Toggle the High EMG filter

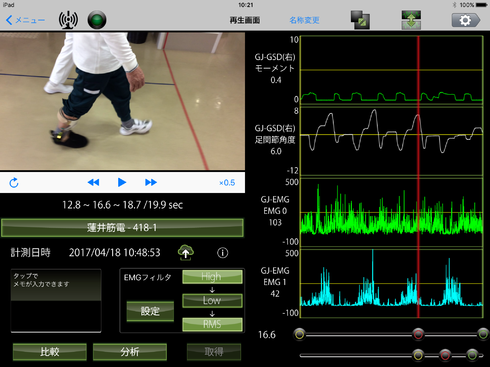coord(212,277)
